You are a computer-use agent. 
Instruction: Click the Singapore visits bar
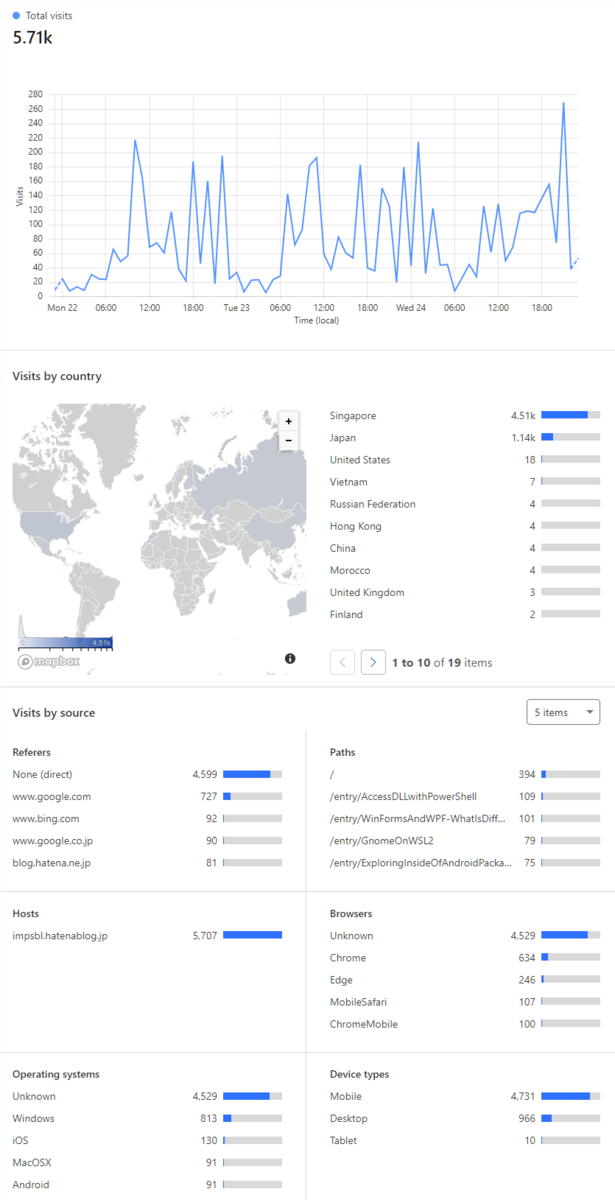(570, 416)
